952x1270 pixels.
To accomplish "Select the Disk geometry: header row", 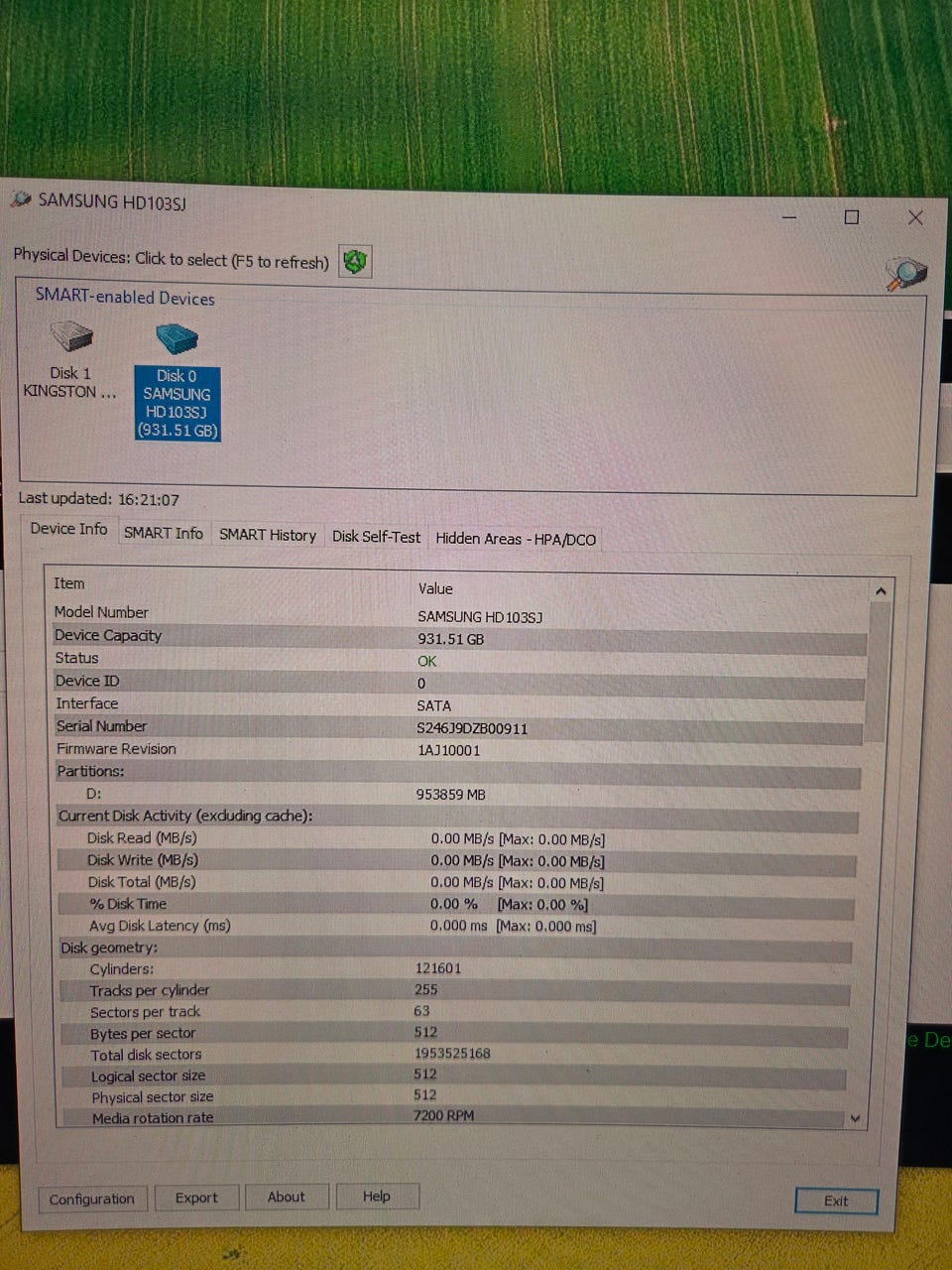I will click(x=455, y=948).
